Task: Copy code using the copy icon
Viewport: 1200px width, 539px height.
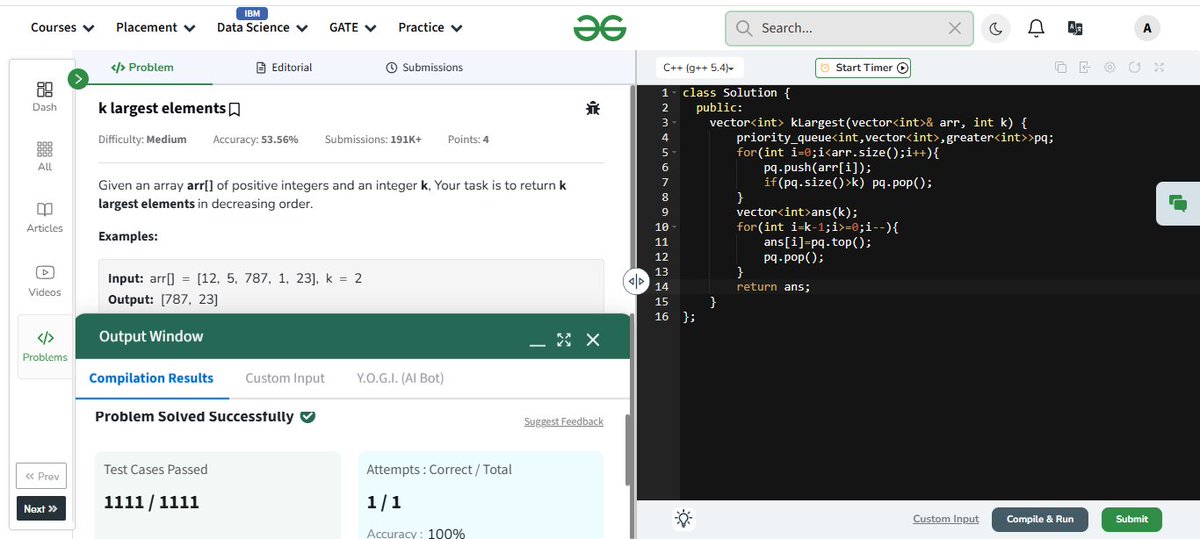Action: pyautogui.click(x=1060, y=67)
